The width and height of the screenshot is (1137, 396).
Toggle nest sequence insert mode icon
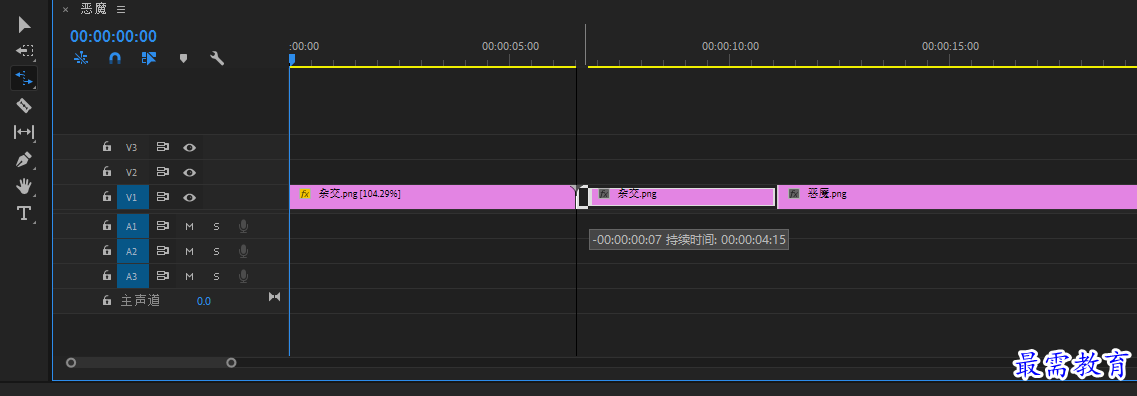[81, 58]
